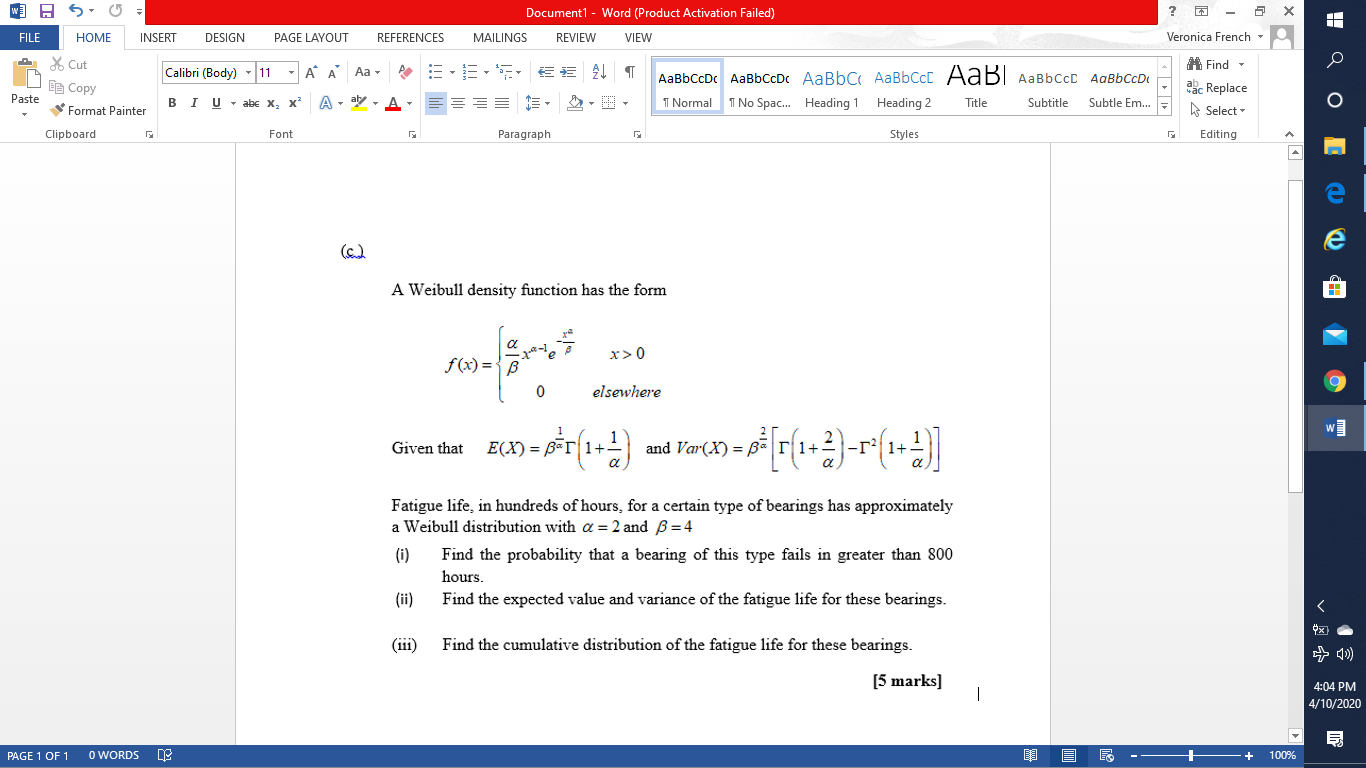This screenshot has height=768, width=1366.
Task: Click the Replace command
Action: pos(1222,87)
